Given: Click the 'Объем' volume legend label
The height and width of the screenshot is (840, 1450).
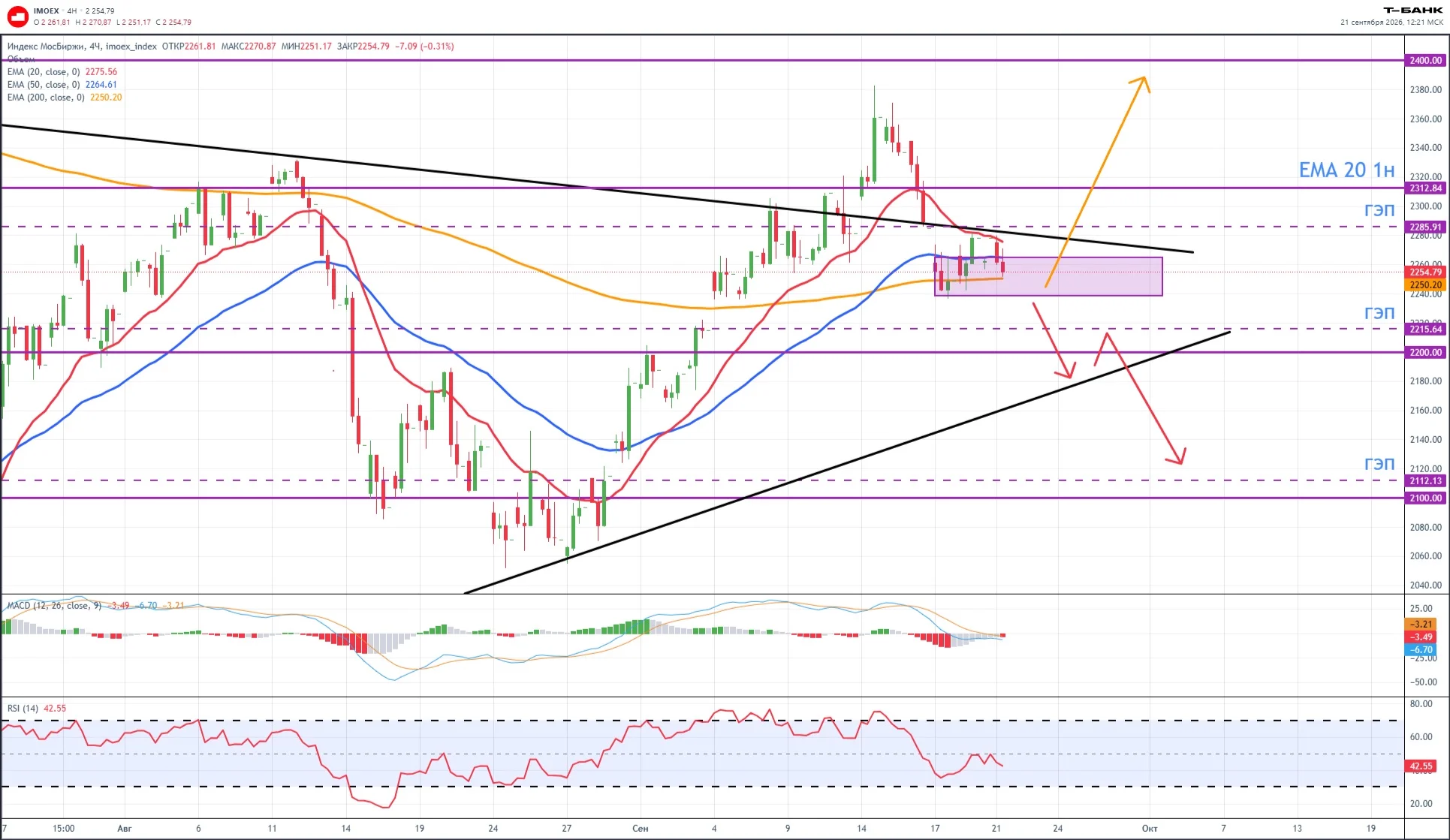Looking at the screenshot, I should click(x=21, y=59).
